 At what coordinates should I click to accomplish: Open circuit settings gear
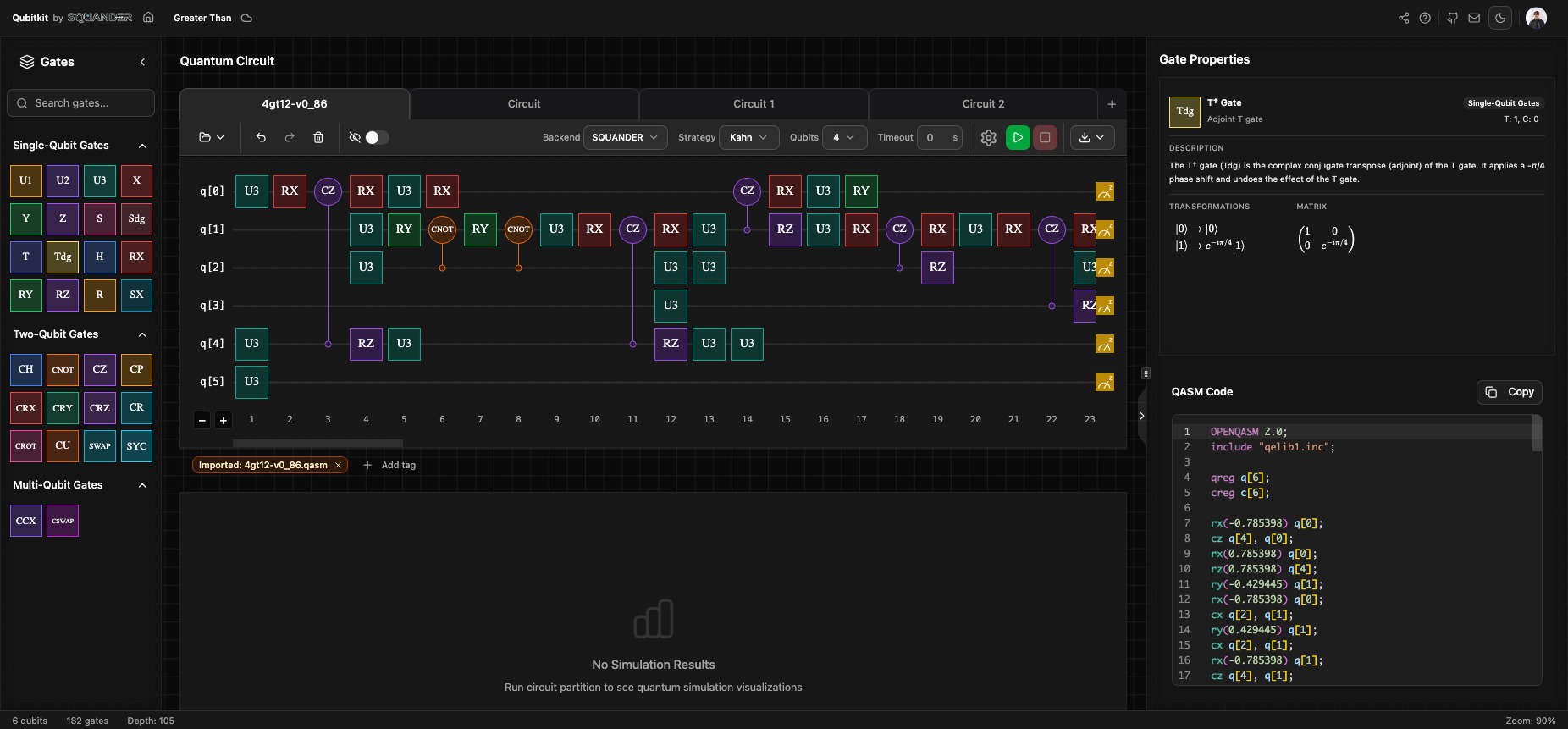[988, 137]
